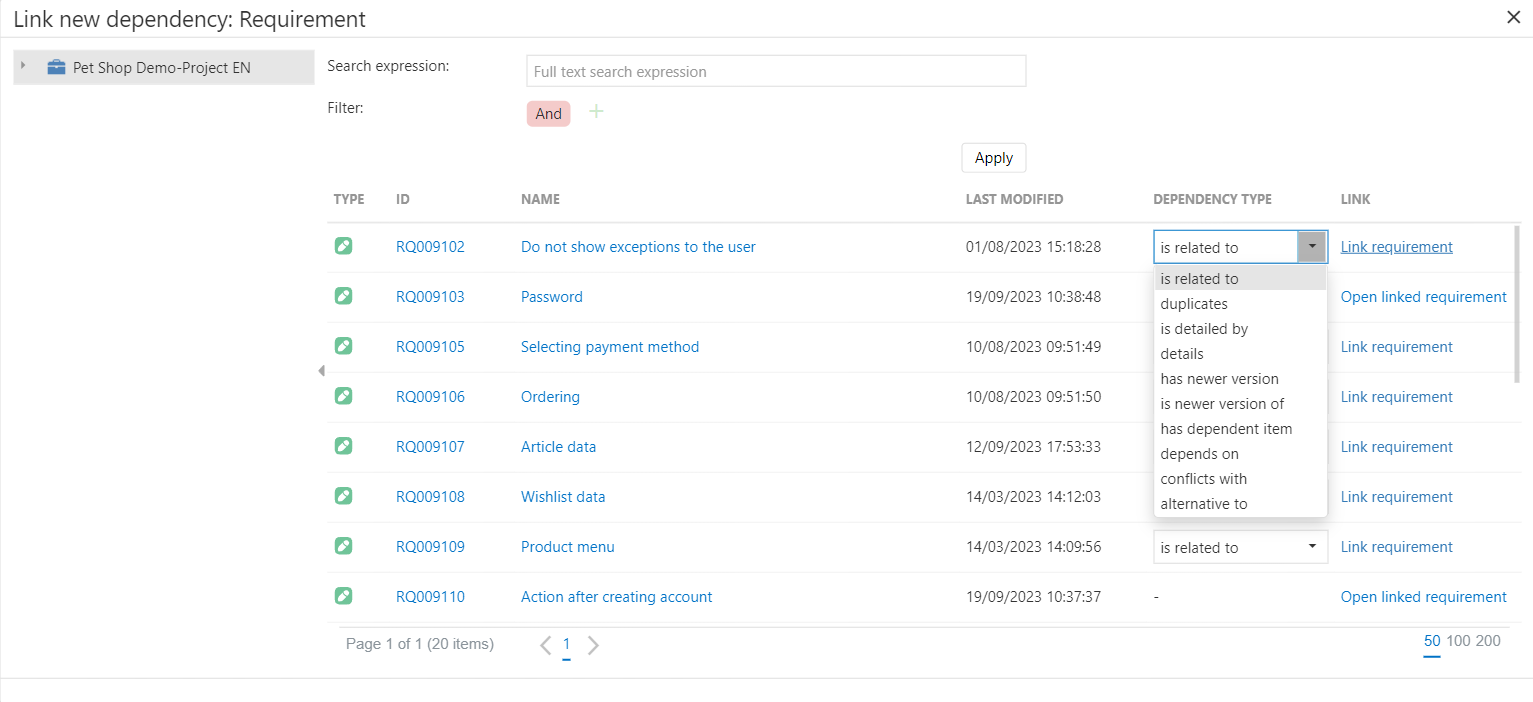Screen dimensions: 1533x702
Task: Click the type icon for Wishlist data
Action: pyautogui.click(x=343, y=496)
